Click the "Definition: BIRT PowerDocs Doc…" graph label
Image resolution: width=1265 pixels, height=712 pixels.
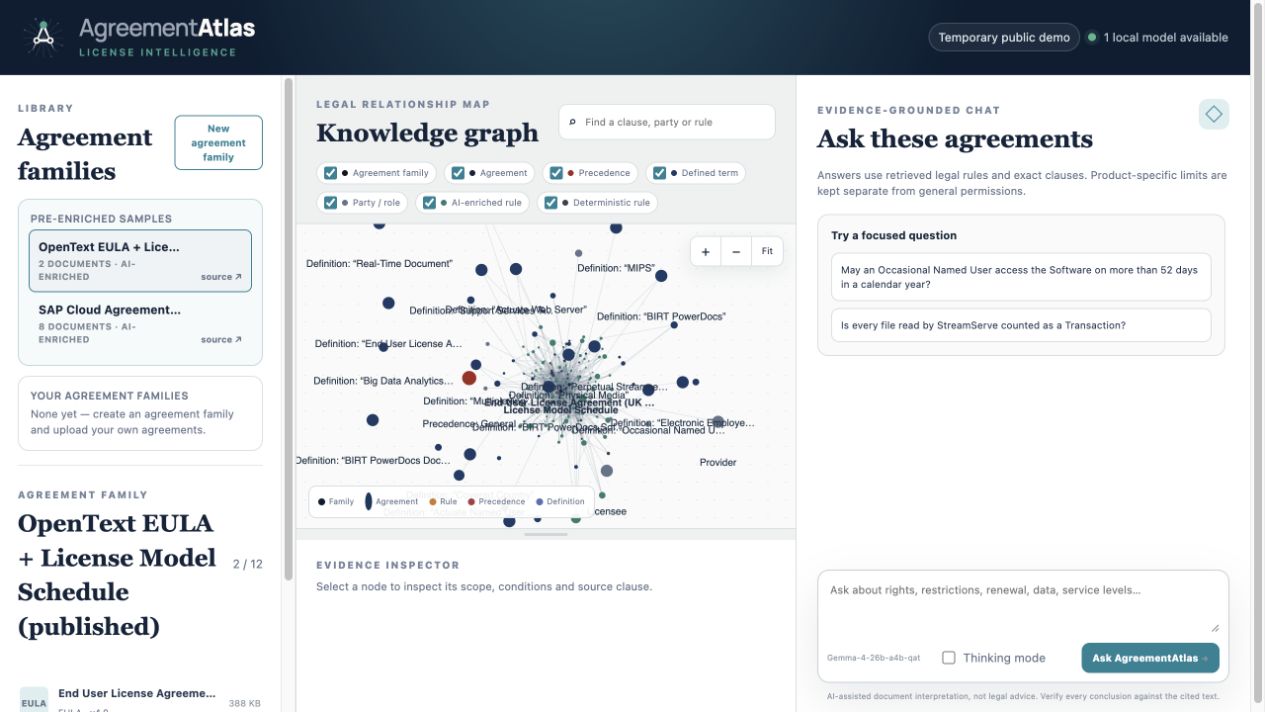[374, 461]
